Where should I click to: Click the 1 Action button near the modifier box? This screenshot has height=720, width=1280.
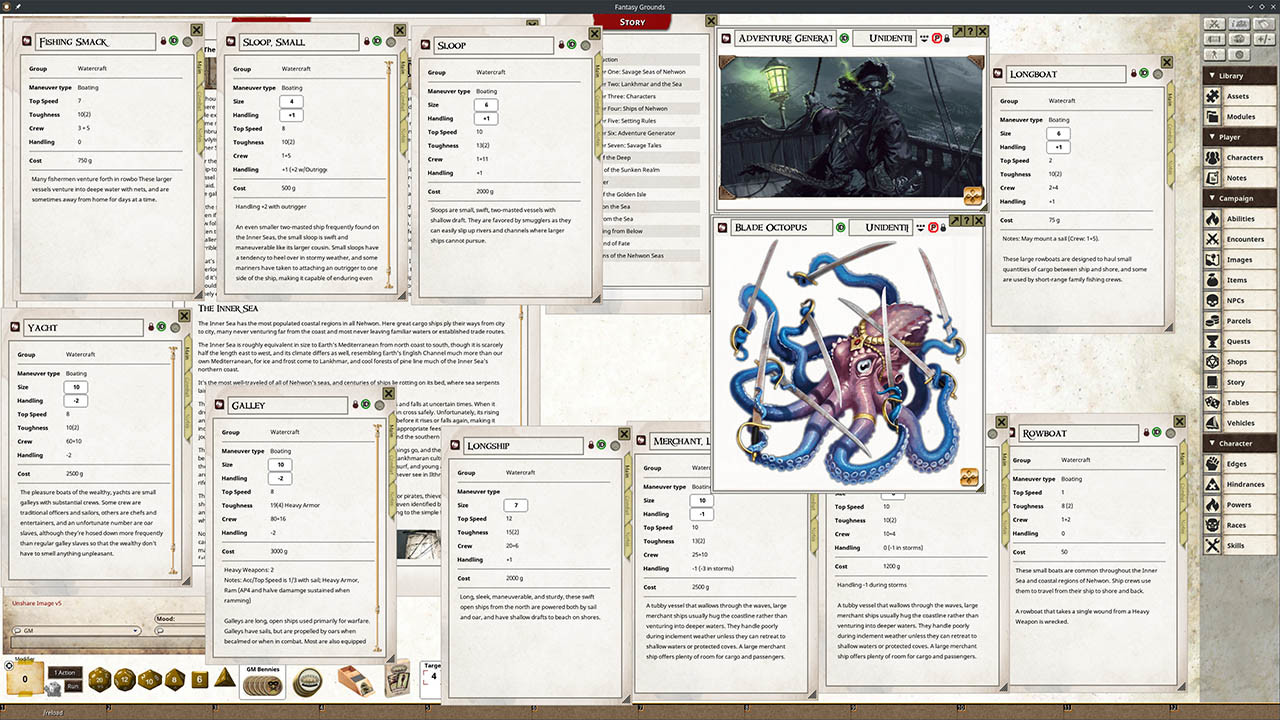tap(64, 672)
